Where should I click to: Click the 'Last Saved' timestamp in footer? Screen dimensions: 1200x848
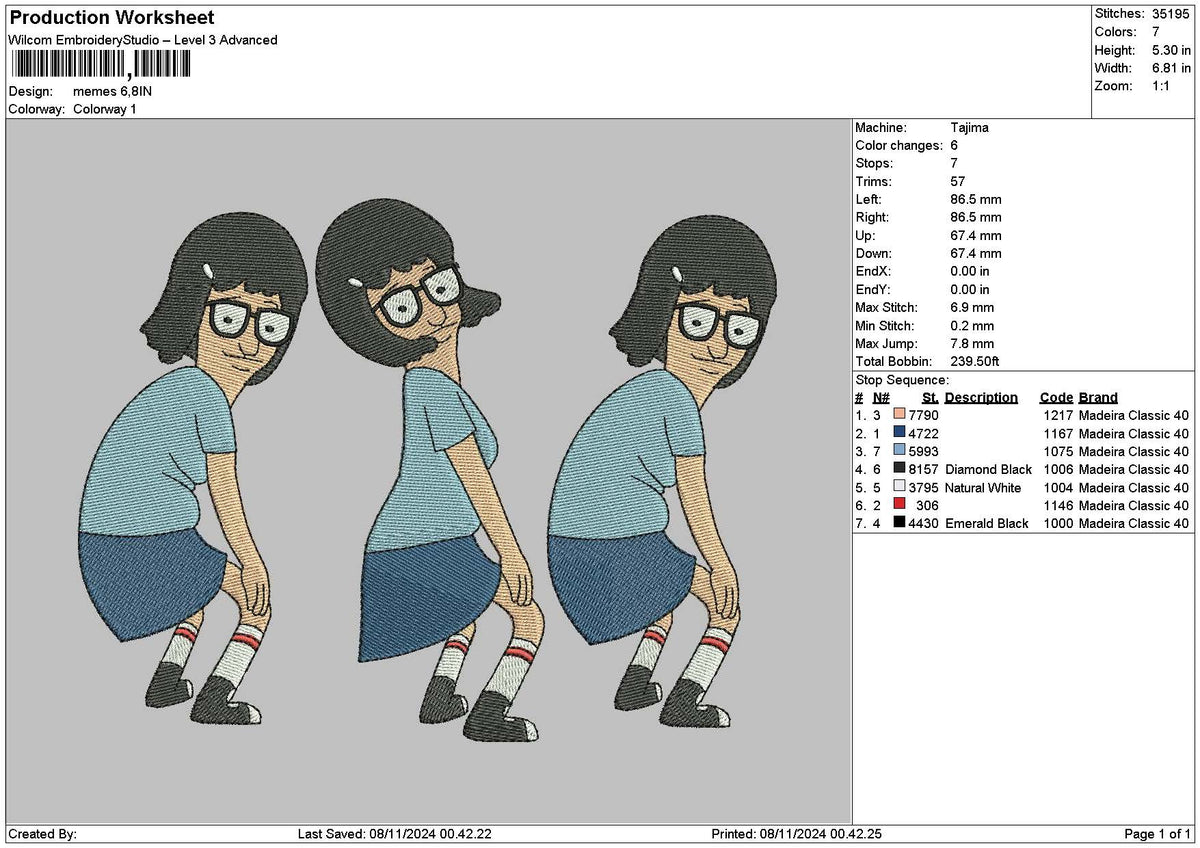coord(395,834)
